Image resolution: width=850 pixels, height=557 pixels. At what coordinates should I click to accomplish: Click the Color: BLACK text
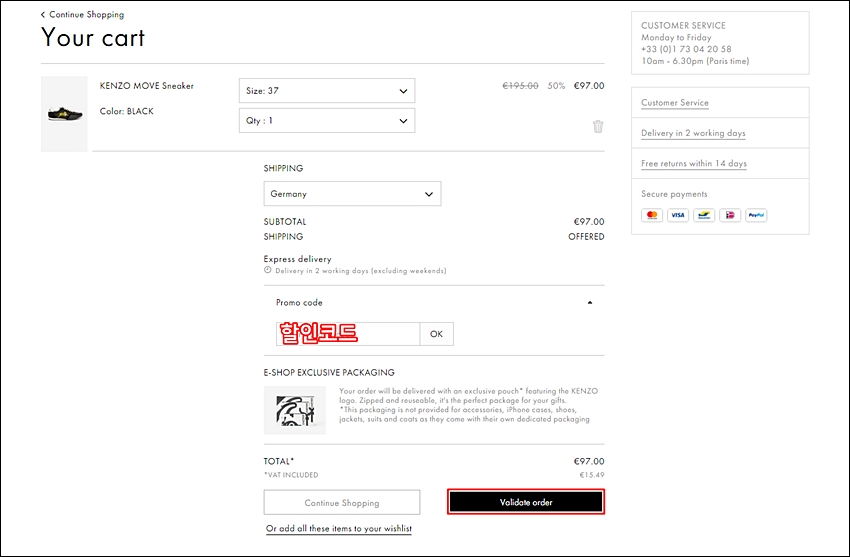coord(126,111)
